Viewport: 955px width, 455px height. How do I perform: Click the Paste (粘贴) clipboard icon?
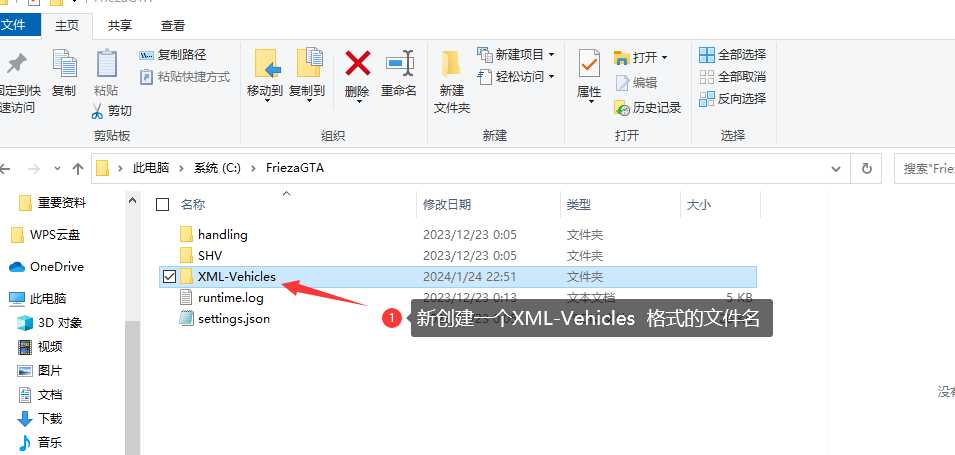pyautogui.click(x=107, y=63)
